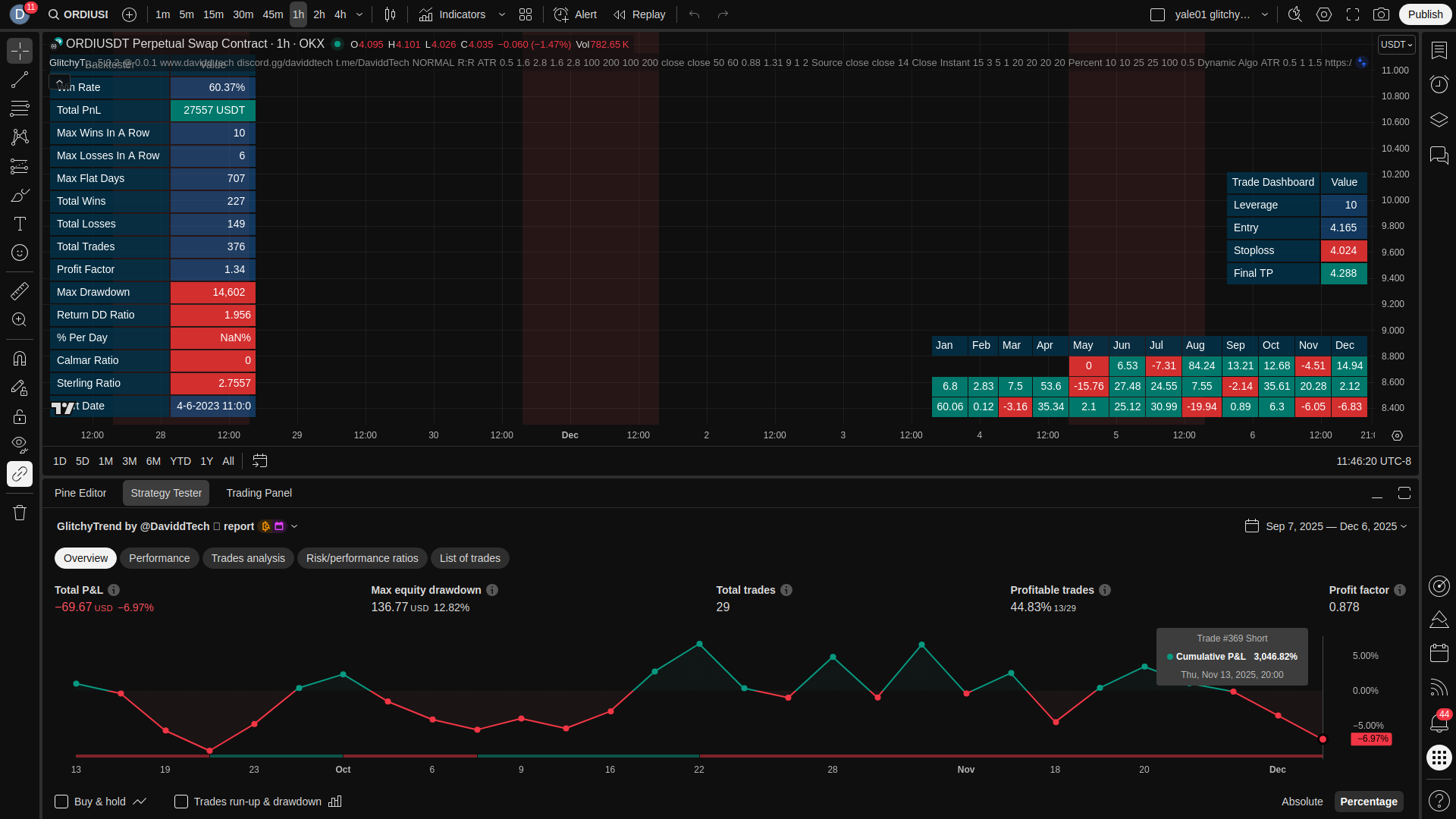Start bar Replay mode

click(x=639, y=14)
